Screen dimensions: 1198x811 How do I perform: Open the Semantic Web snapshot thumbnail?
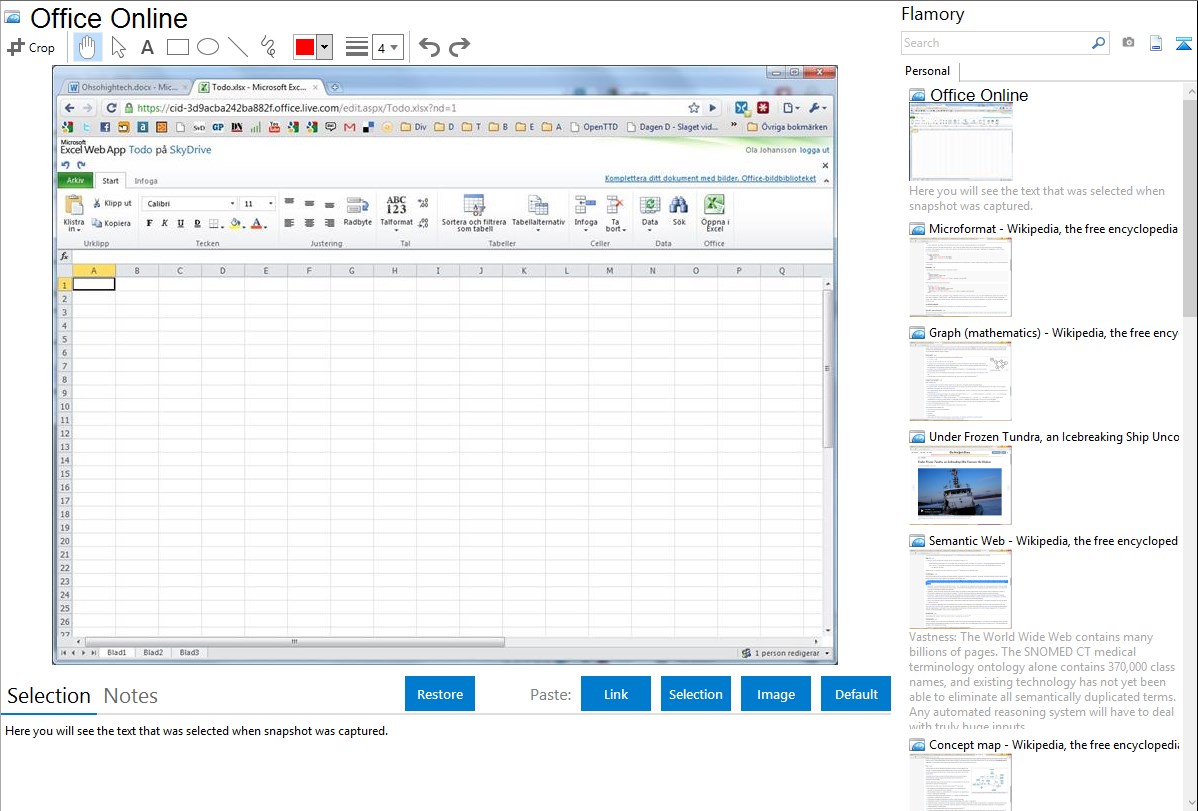click(x=960, y=589)
